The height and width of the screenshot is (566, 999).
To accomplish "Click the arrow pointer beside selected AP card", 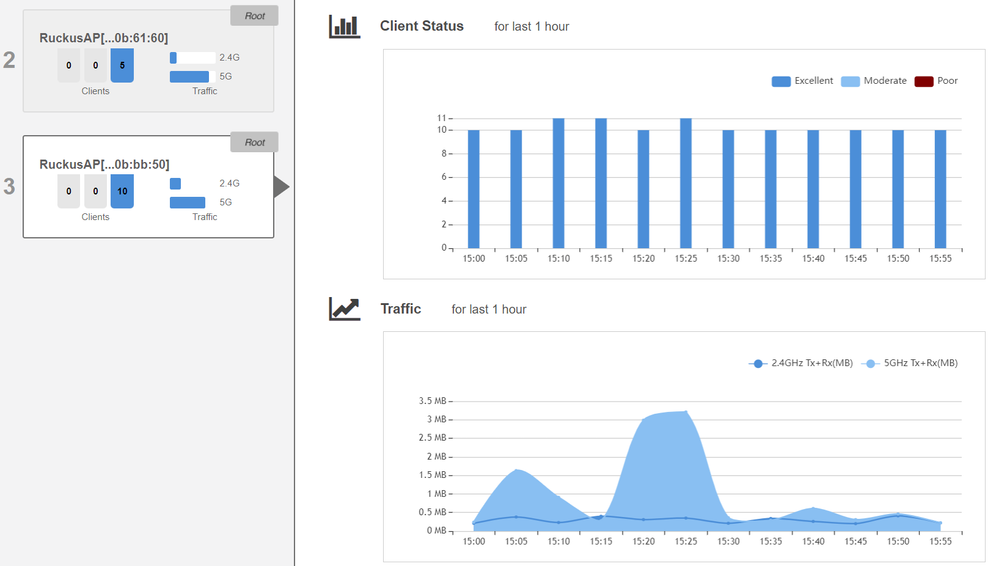I will click(x=281, y=187).
